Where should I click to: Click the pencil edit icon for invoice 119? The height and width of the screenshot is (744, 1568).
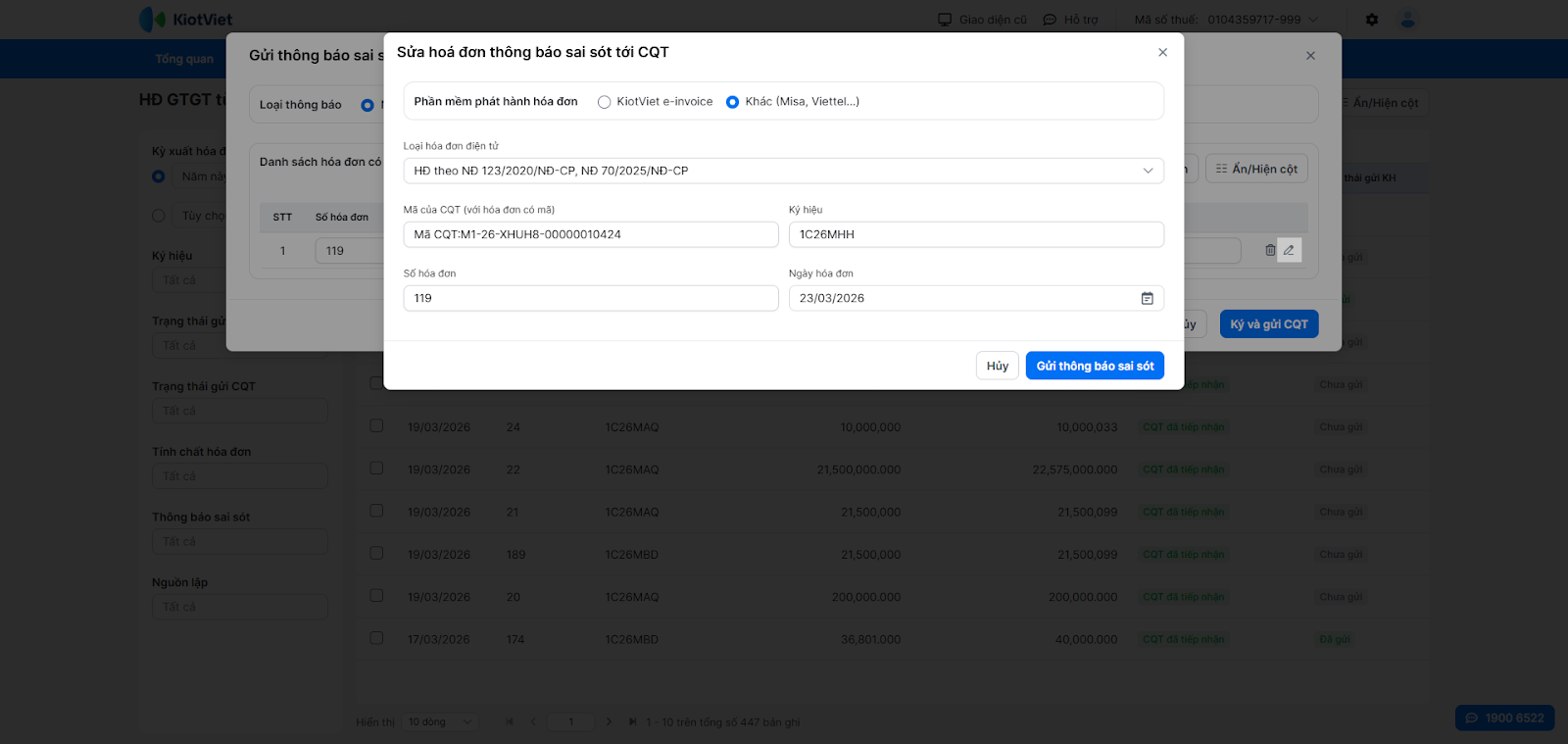pyautogui.click(x=1289, y=250)
